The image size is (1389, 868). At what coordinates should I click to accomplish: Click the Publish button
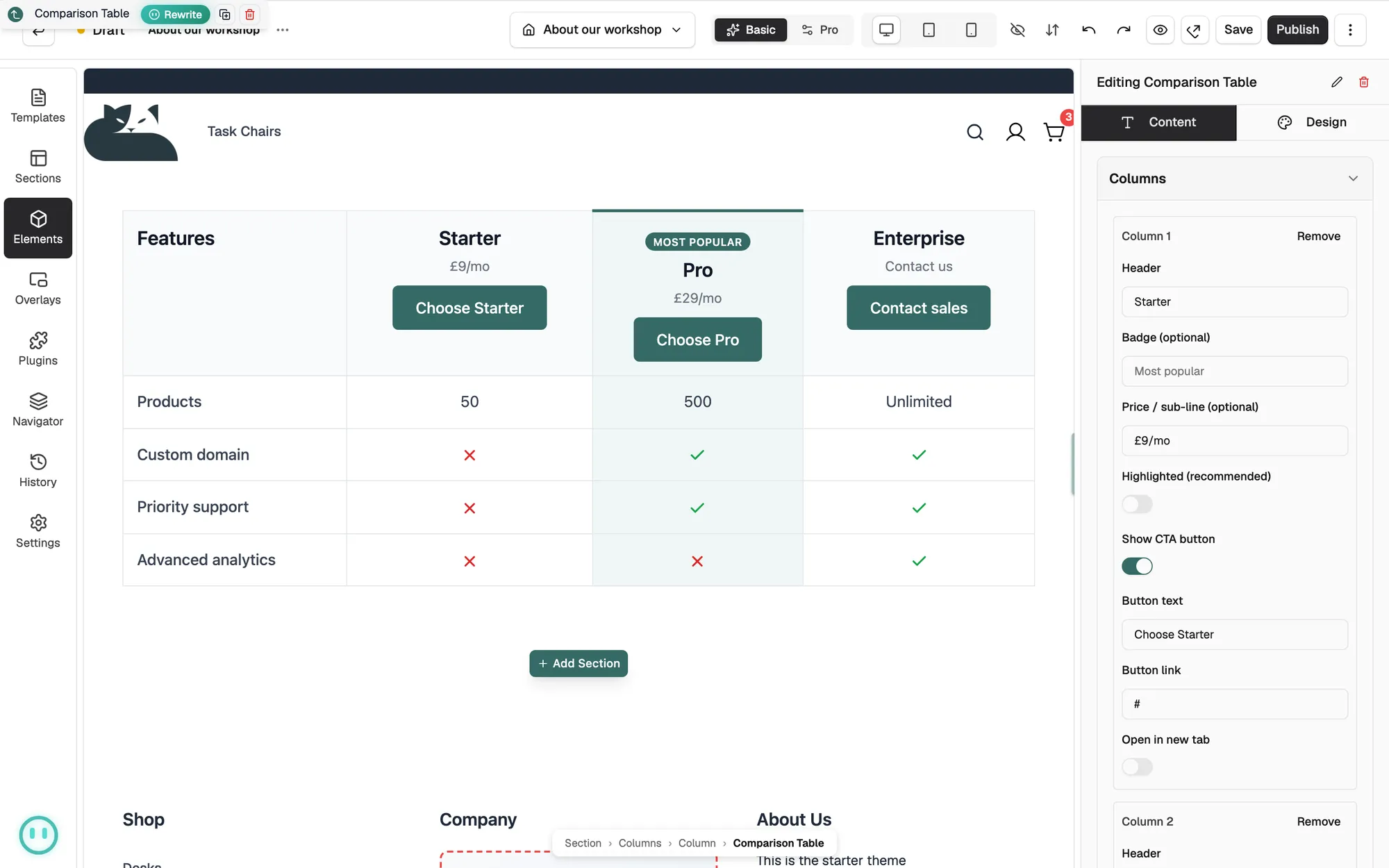pyautogui.click(x=1297, y=30)
